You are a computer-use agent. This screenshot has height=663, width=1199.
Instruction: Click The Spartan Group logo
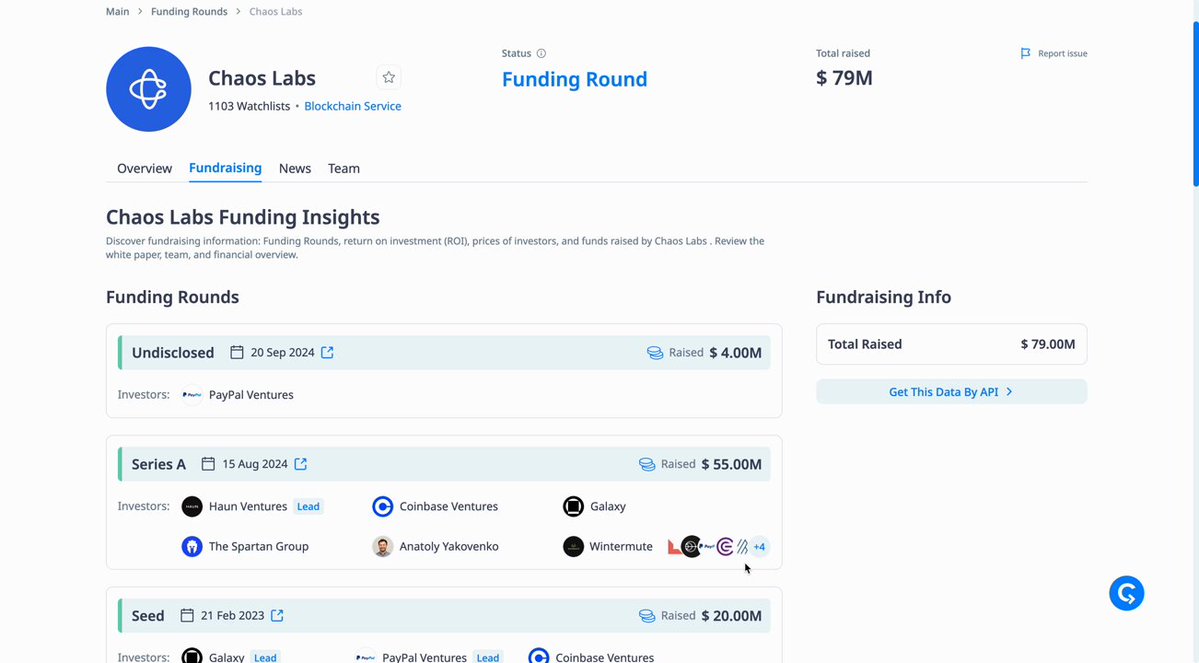point(192,546)
